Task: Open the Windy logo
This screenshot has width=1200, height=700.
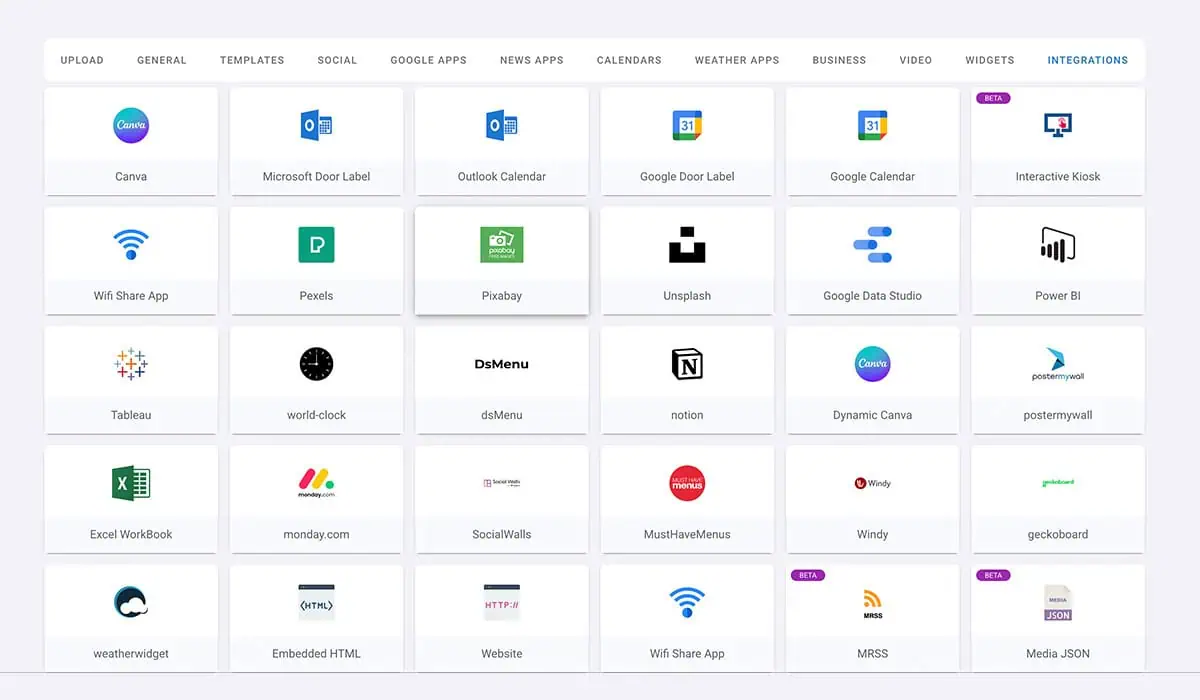Action: [x=872, y=483]
